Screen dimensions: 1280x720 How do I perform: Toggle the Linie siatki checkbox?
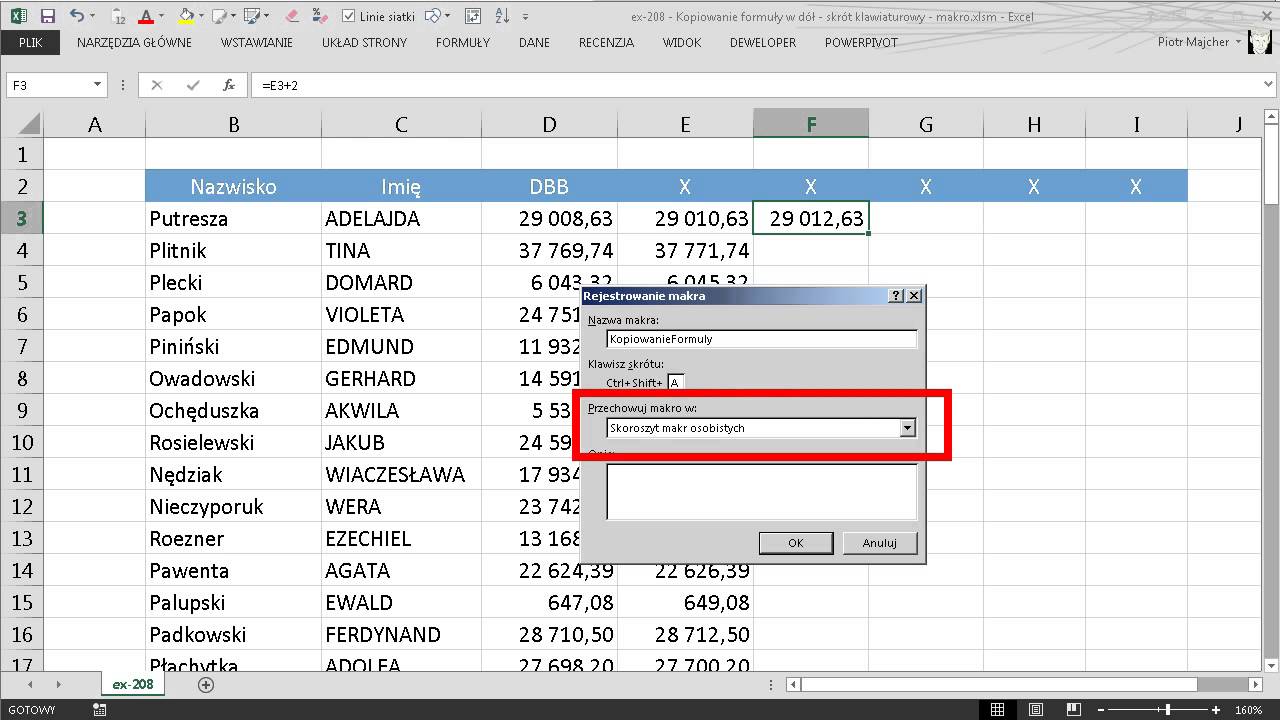pyautogui.click(x=348, y=16)
